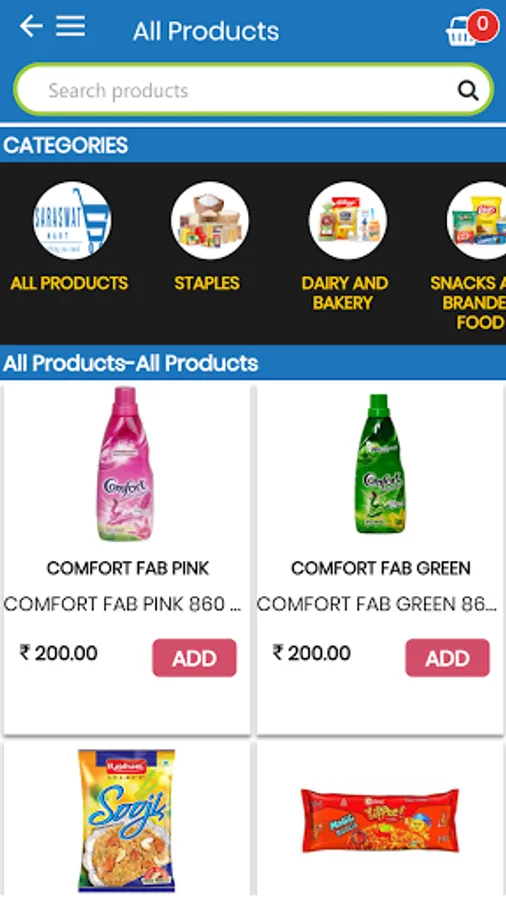Viewport: 506px width, 900px height.
Task: Tap the back arrow icon
Action: [x=30, y=26]
